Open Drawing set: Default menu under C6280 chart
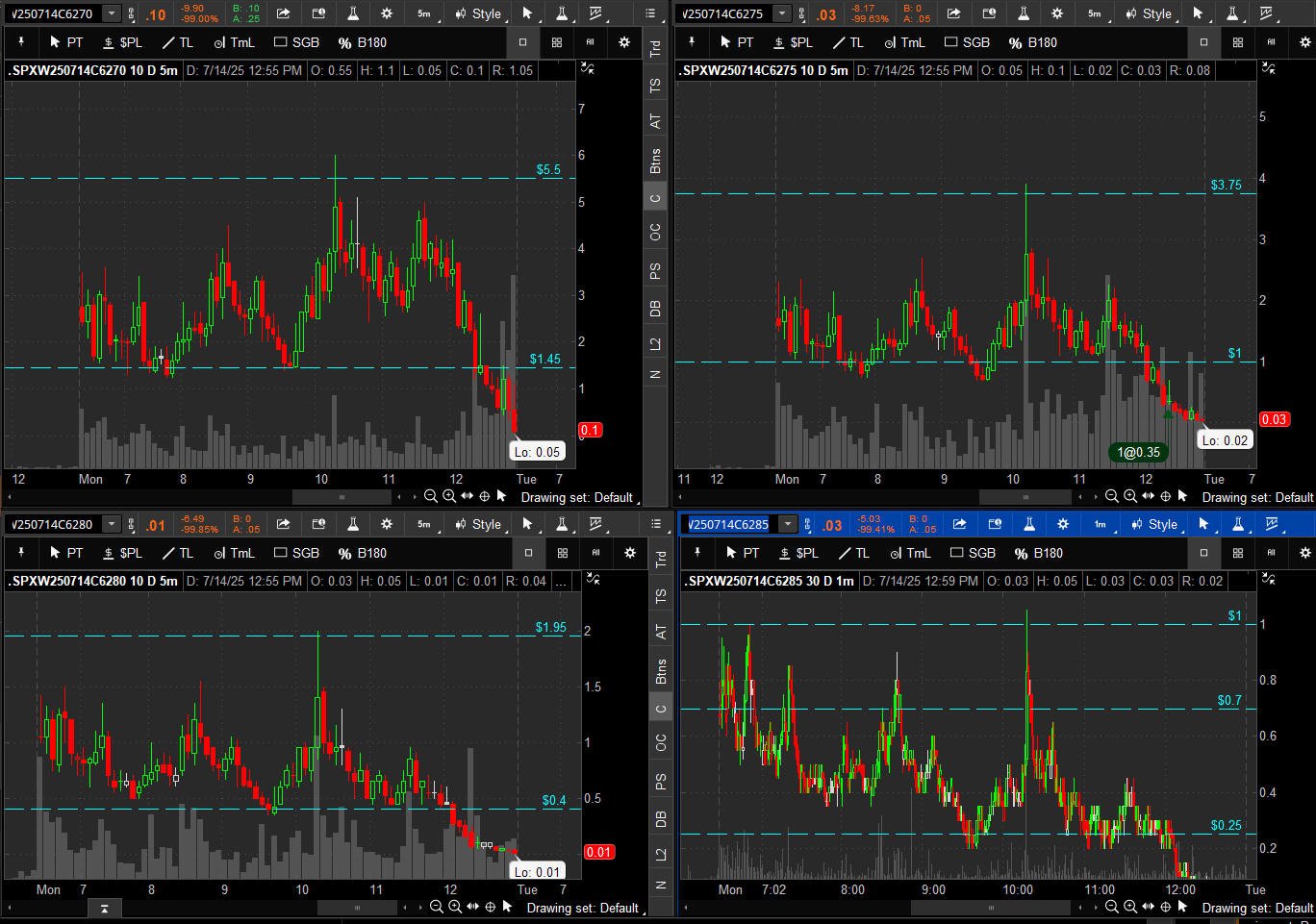Image resolution: width=1316 pixels, height=924 pixels. click(x=582, y=908)
